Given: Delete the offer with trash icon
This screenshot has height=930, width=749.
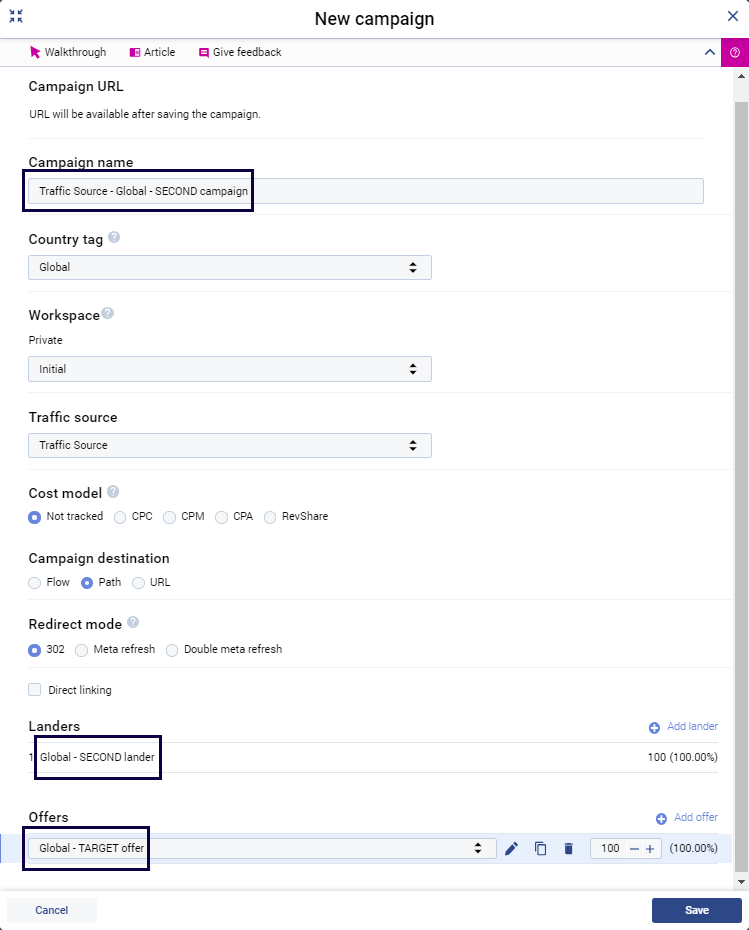Looking at the screenshot, I should click(568, 849).
